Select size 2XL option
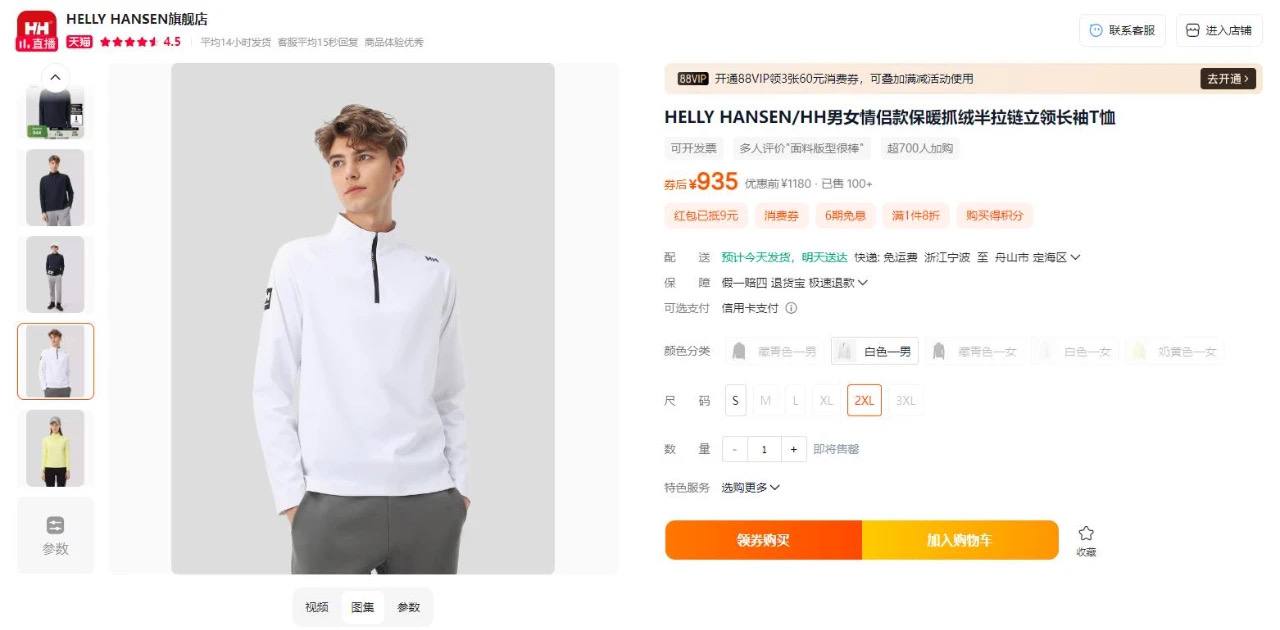 (x=864, y=400)
